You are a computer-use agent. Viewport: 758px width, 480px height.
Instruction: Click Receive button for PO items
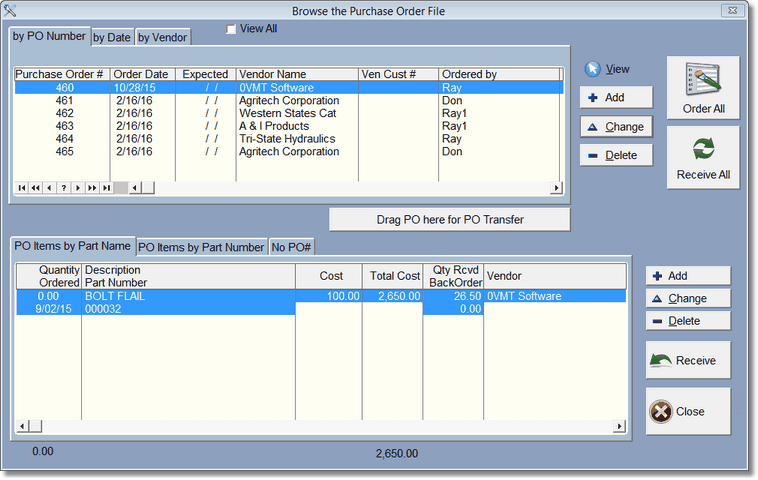click(x=687, y=360)
